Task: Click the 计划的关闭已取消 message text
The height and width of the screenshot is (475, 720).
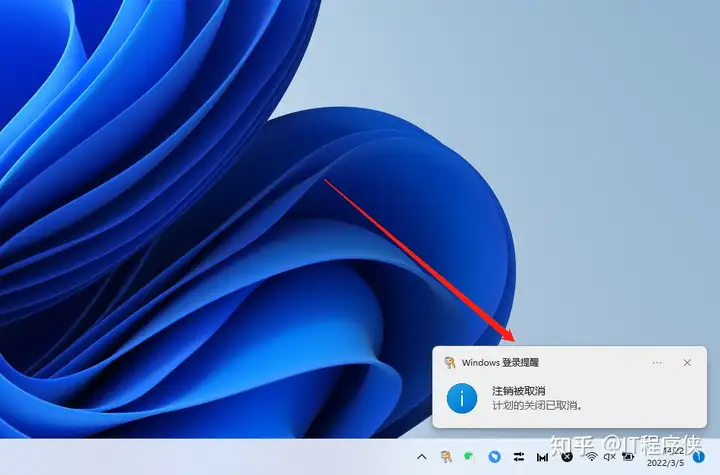Action: pos(537,406)
